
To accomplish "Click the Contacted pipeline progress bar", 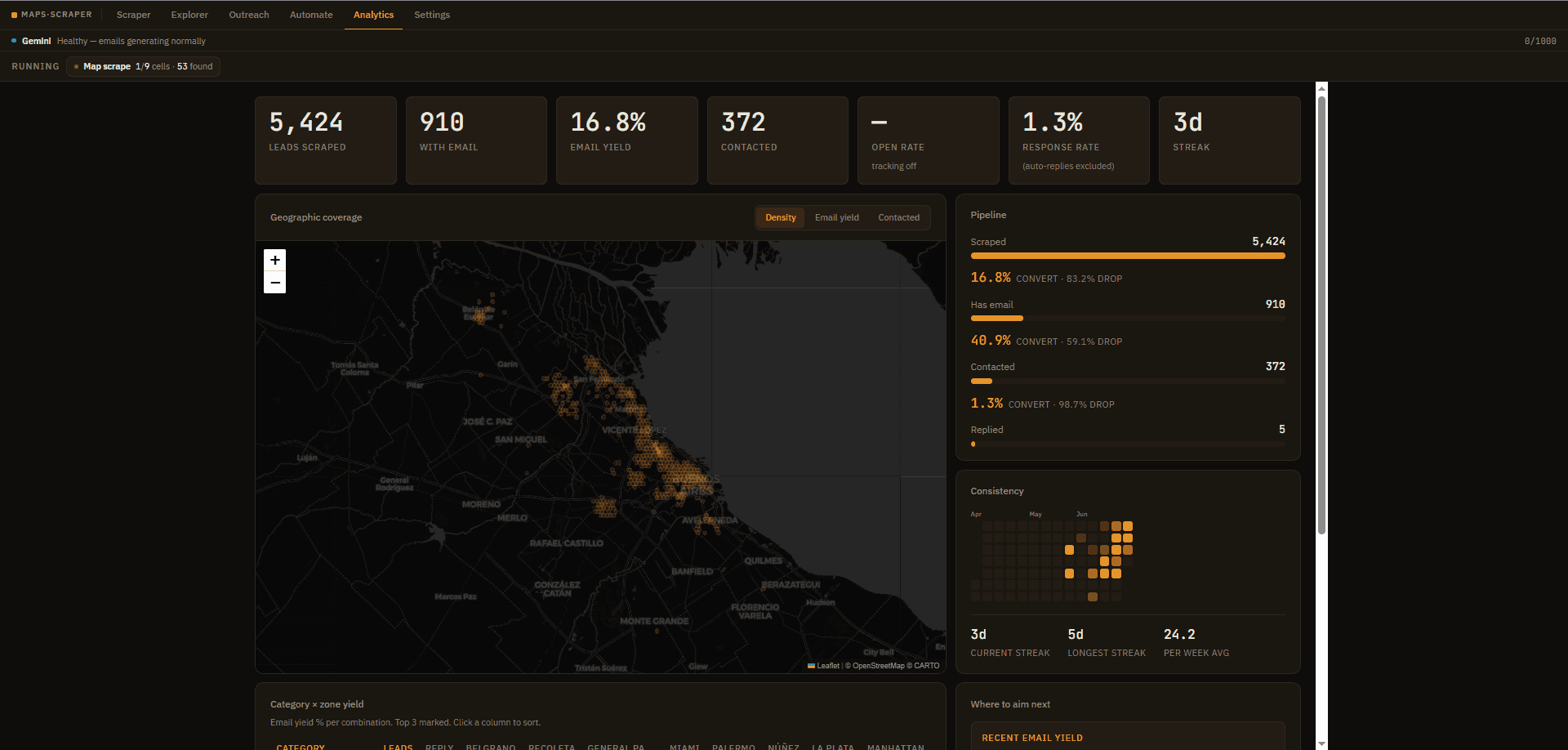I will point(1128,382).
